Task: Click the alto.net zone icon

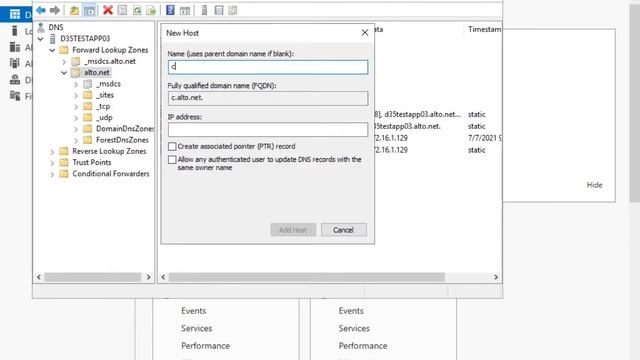Action: (76, 73)
